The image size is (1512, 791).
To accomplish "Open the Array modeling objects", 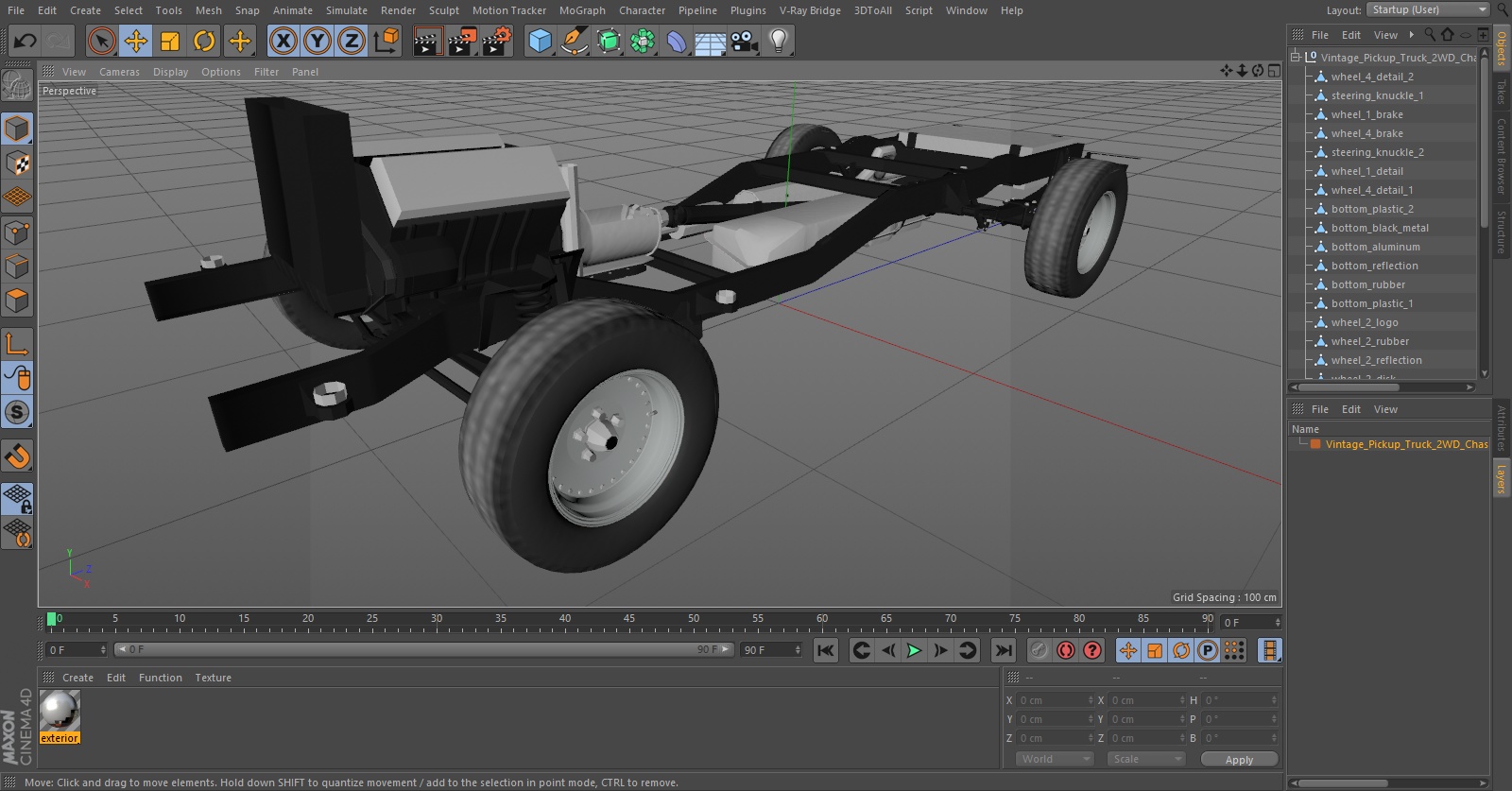I will (643, 41).
